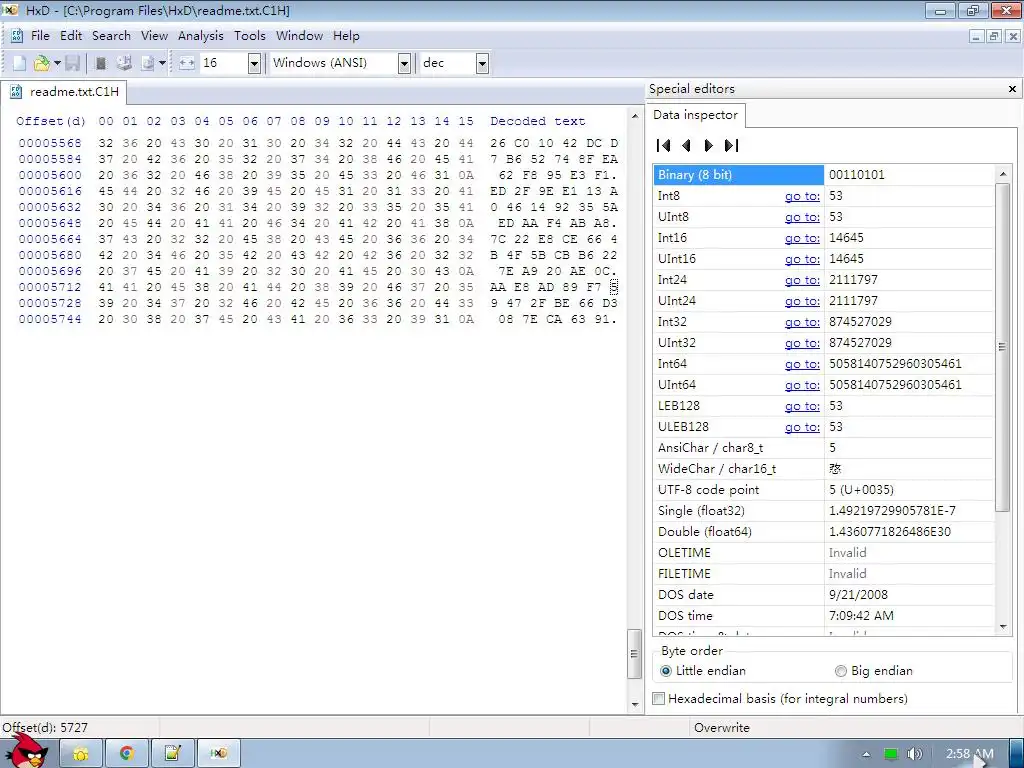Click the Offset(d): 5727 status text
Screen dimensions: 1024x768
coord(45,728)
